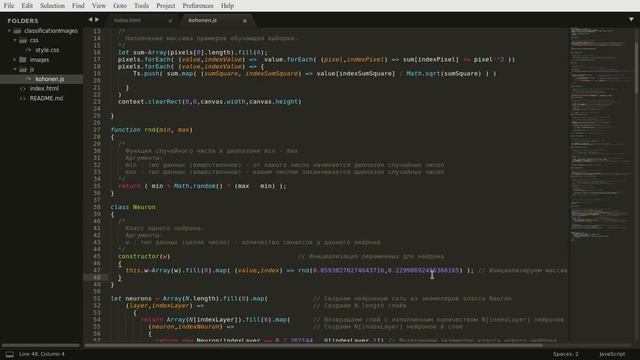Close the kohonen.js tab
The width and height of the screenshot is (640, 360).
point(244,21)
